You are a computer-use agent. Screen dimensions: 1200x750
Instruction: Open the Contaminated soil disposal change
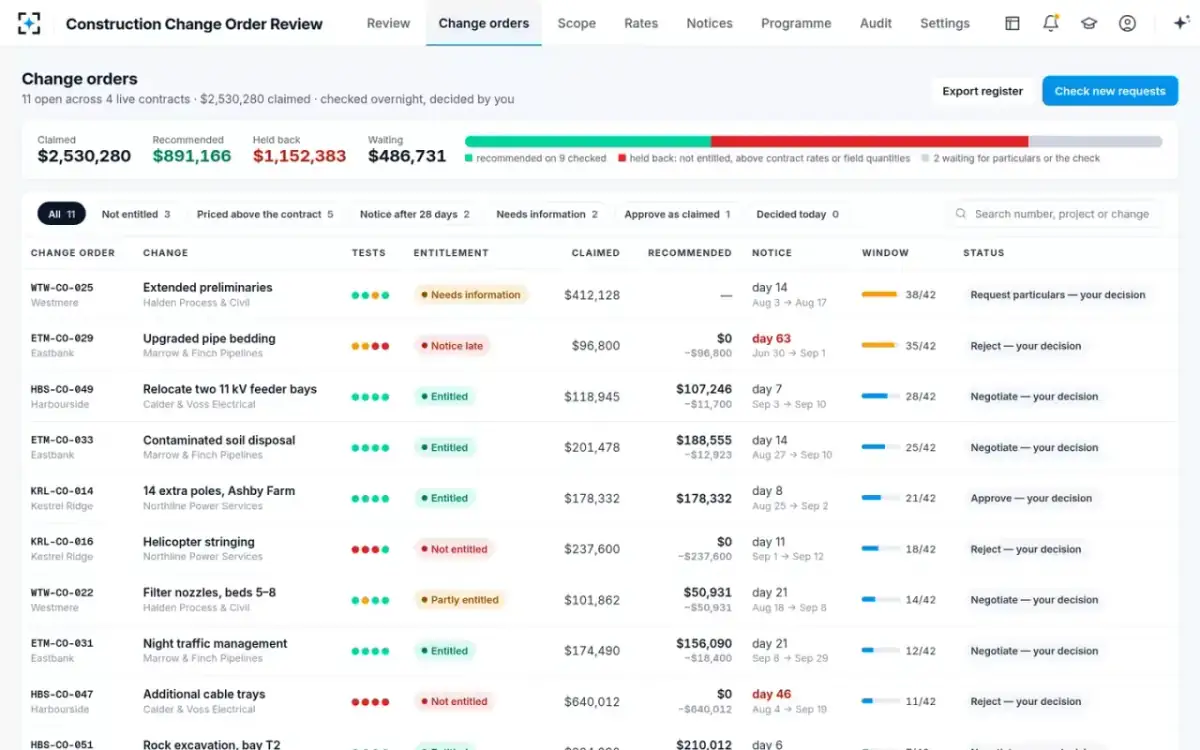click(x=219, y=440)
